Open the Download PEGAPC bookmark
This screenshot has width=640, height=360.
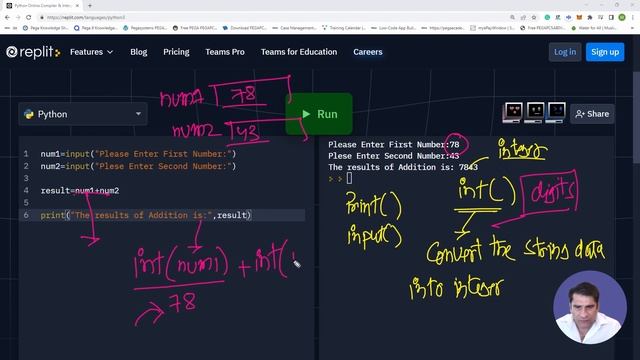click(x=245, y=28)
